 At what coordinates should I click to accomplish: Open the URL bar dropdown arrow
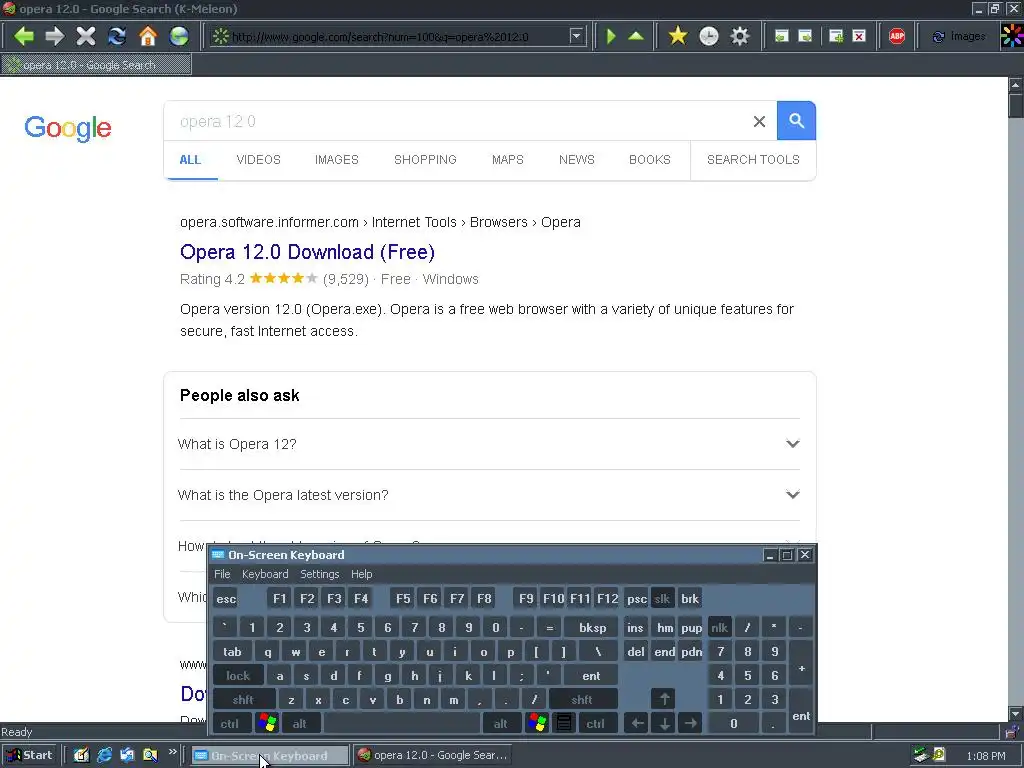[x=576, y=36]
